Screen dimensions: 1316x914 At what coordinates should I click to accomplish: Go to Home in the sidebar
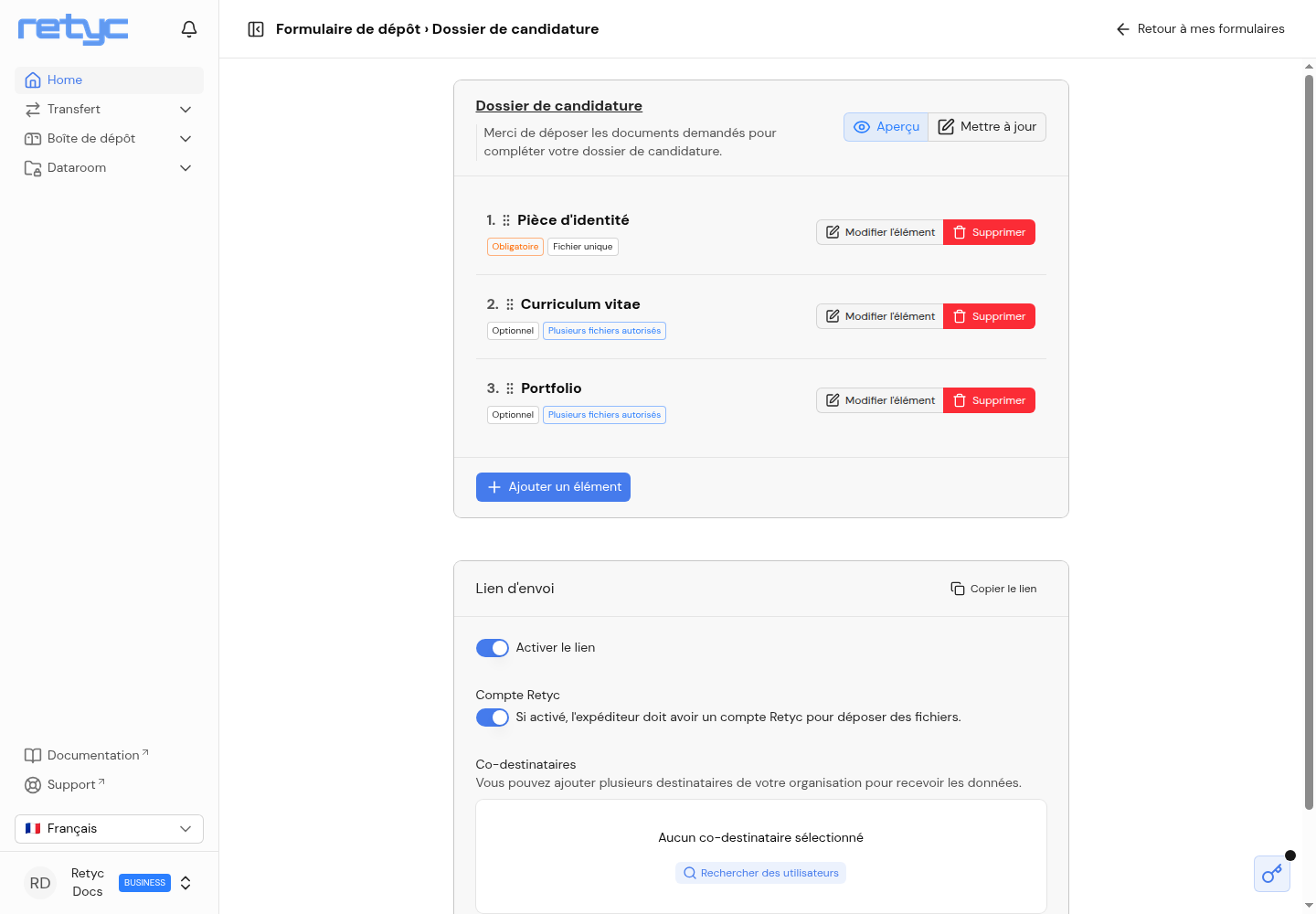(x=109, y=80)
